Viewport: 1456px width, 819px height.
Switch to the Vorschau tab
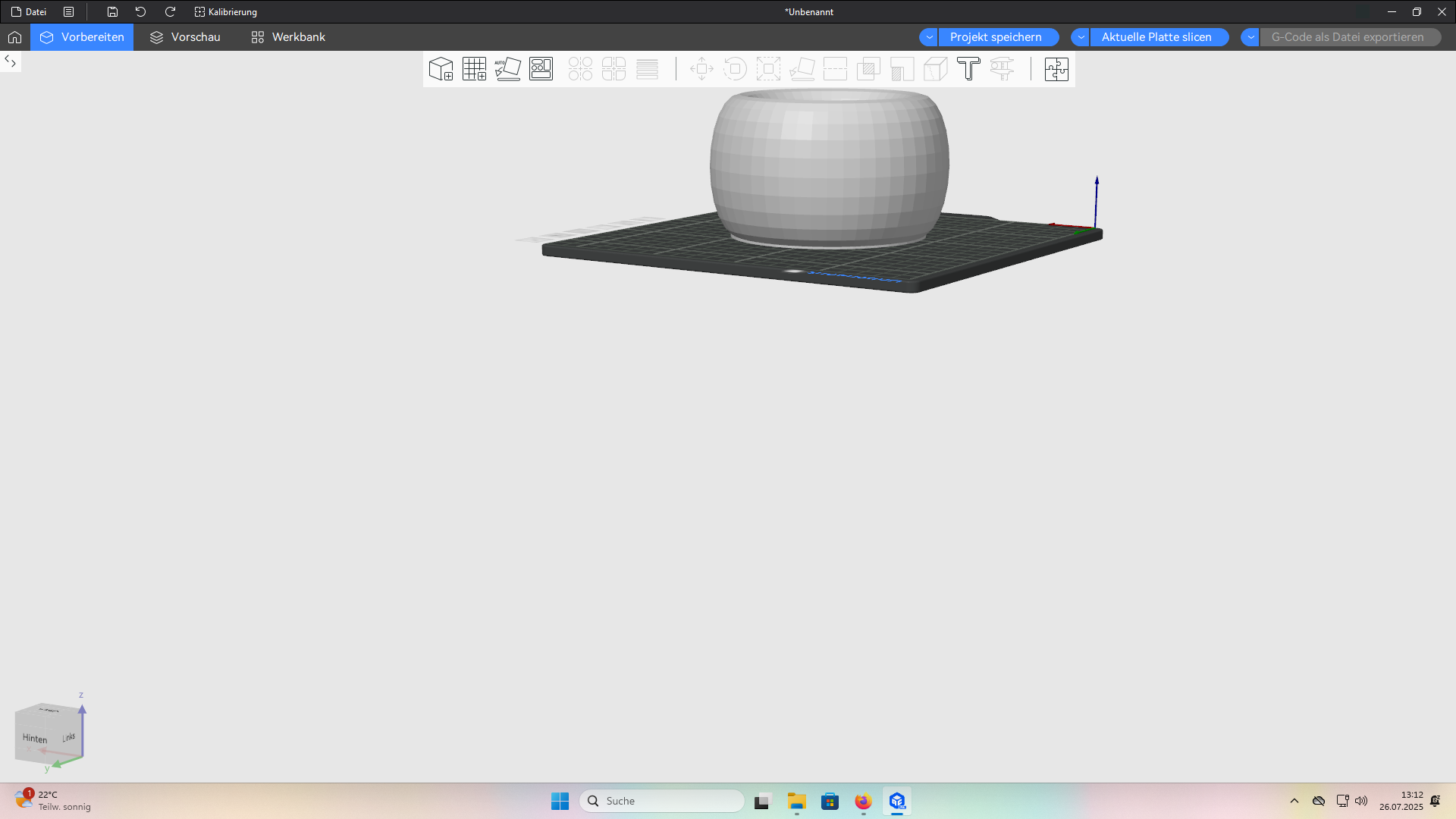coord(185,37)
